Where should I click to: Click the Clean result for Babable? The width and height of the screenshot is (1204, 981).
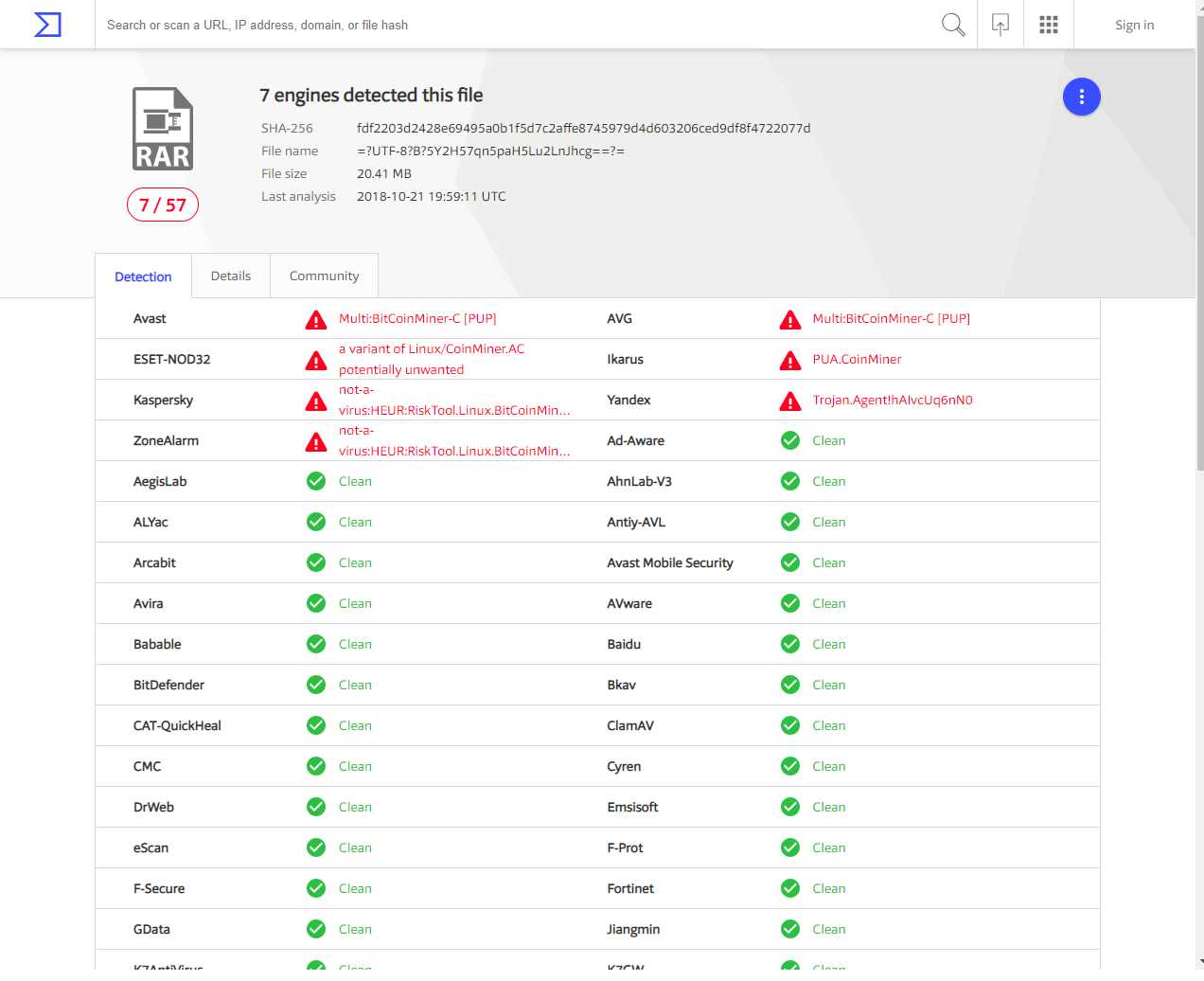(x=355, y=644)
